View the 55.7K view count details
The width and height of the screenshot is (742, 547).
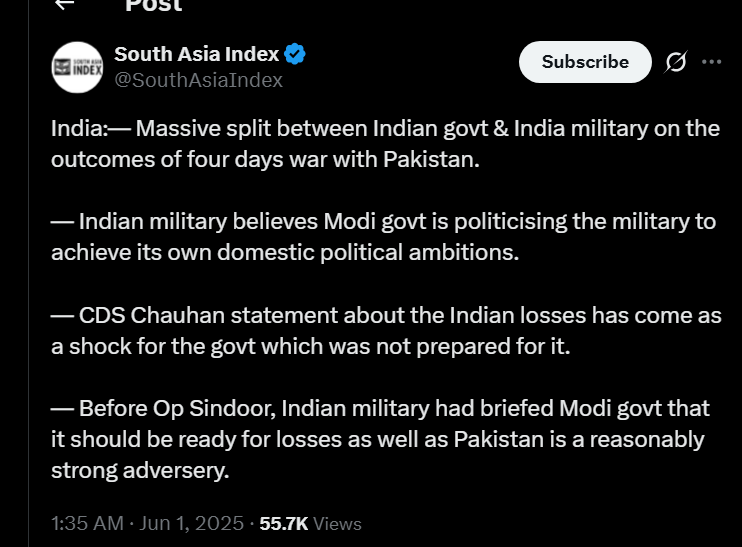(x=284, y=523)
